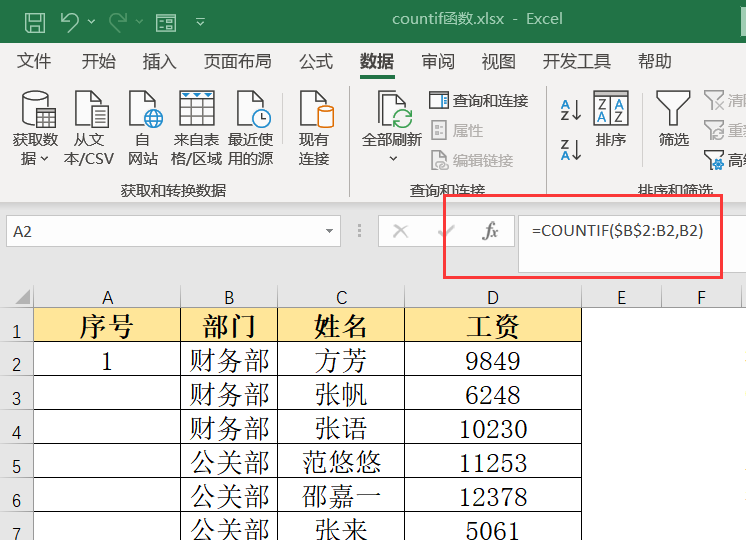
Task: Click 从文本/CSV import icon
Action: point(92,109)
